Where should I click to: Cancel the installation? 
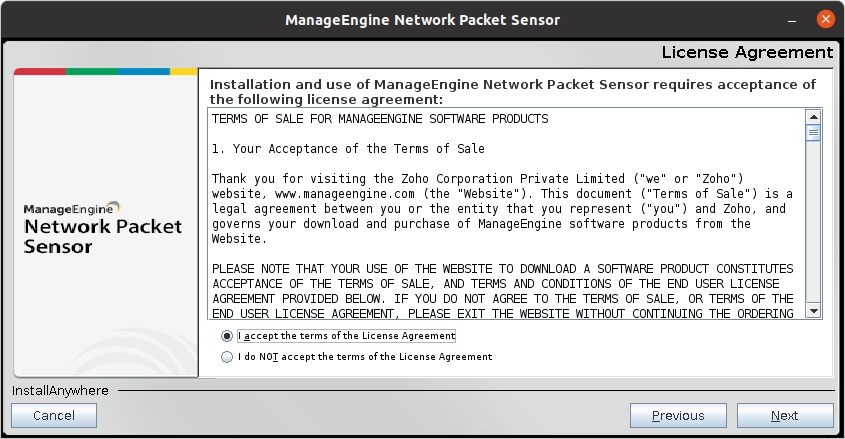(54, 415)
